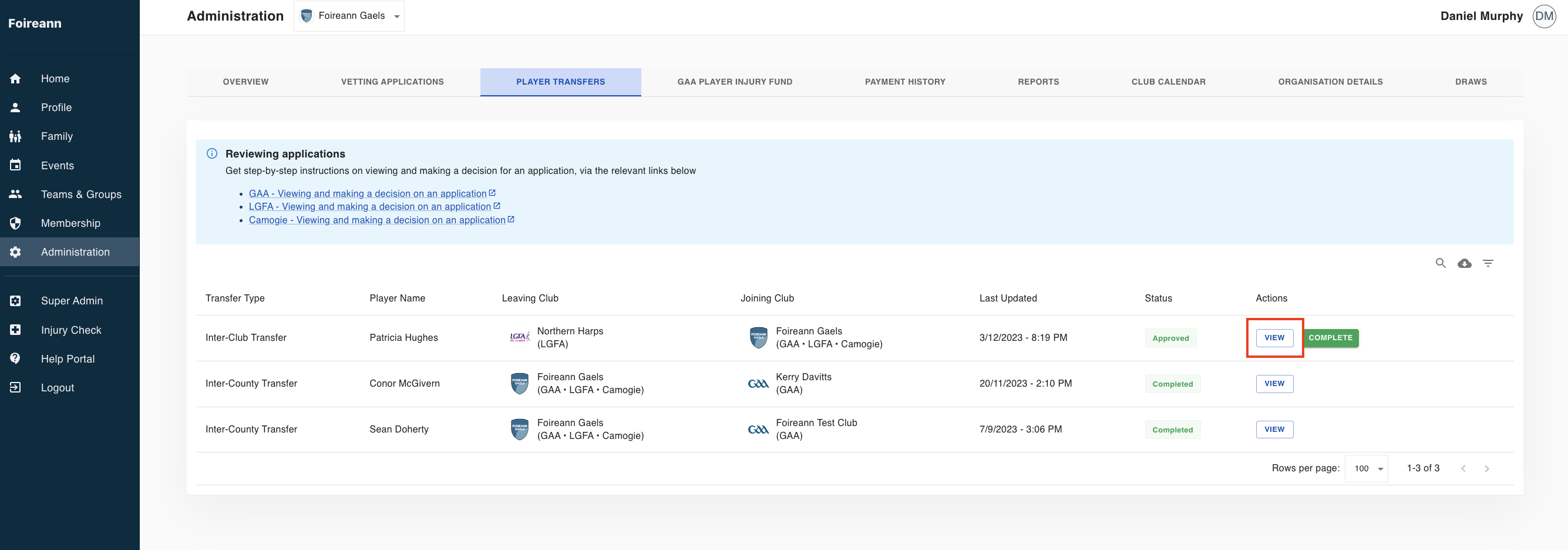
Task: Click the Inter-Club Transfer cell
Action: (x=246, y=337)
